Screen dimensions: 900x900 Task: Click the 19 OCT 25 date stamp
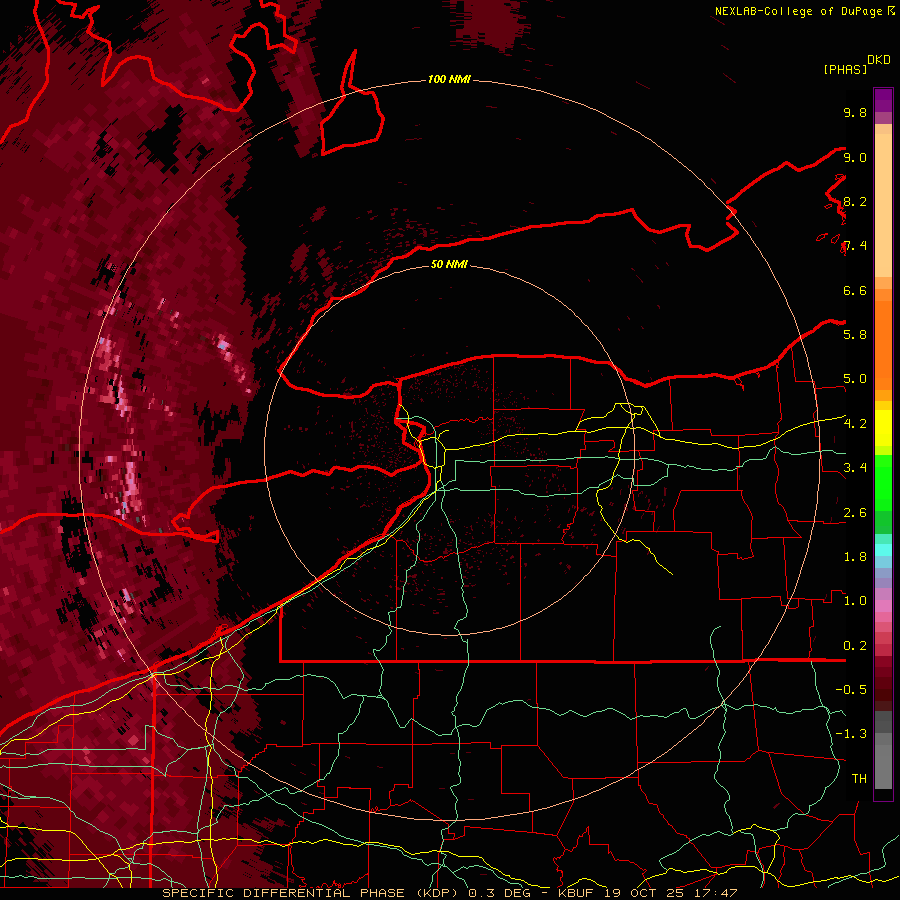pyautogui.click(x=643, y=893)
